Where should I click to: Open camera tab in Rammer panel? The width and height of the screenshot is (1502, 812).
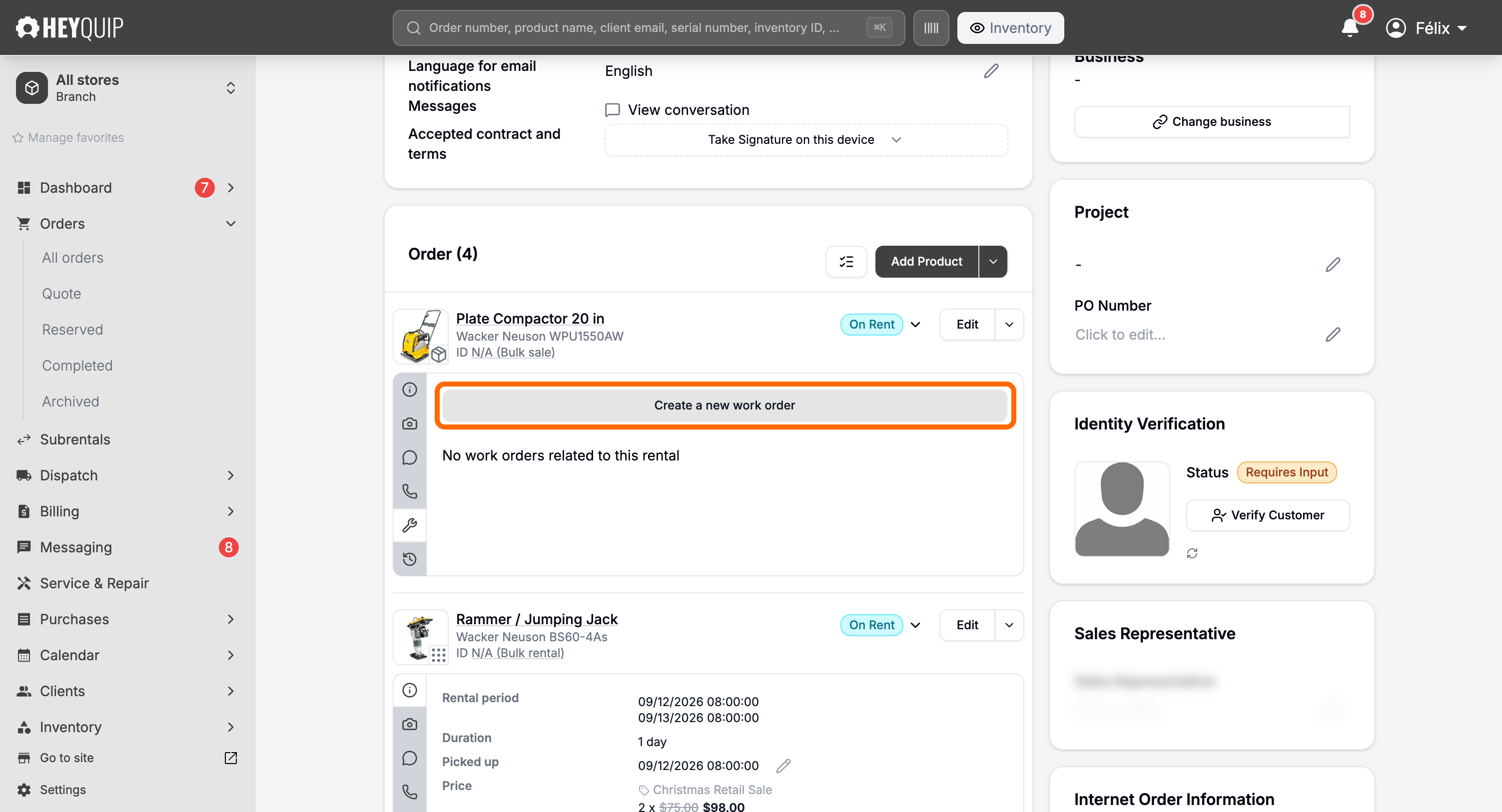coord(410,724)
